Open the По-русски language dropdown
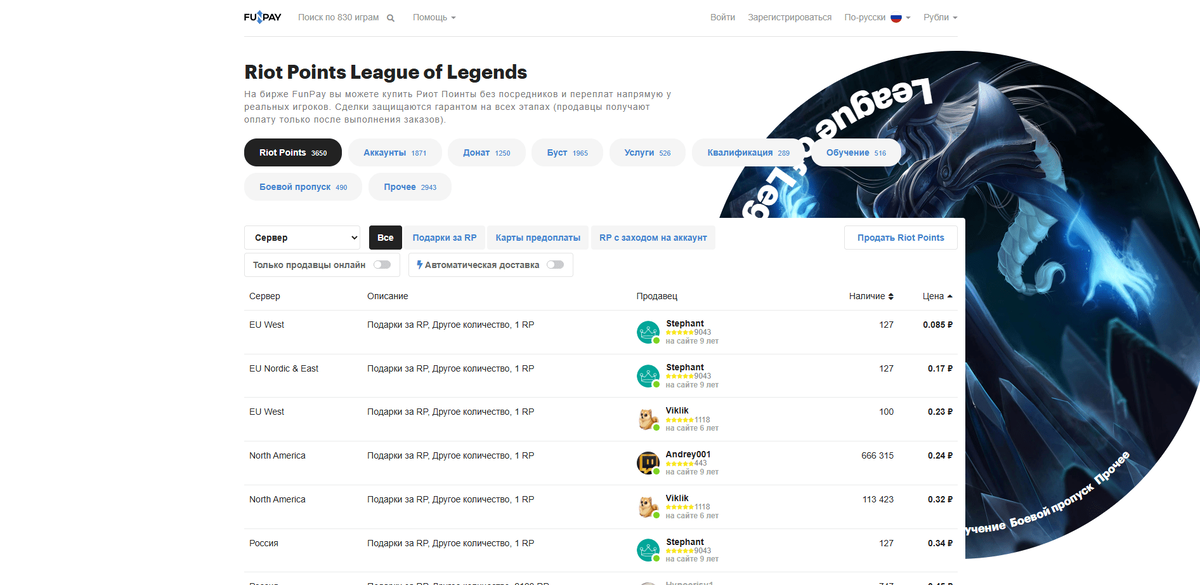 877,18
